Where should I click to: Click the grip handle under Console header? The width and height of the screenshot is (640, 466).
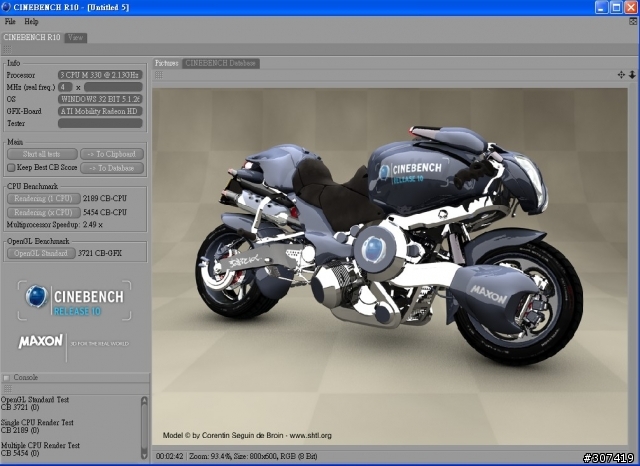point(7,389)
